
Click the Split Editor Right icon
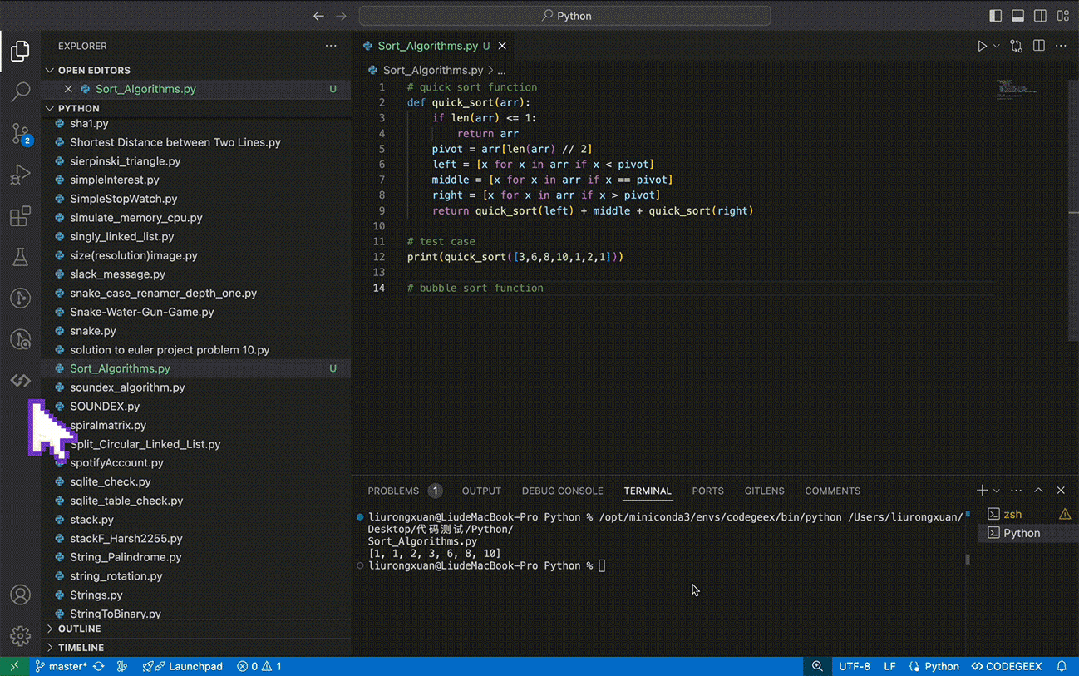tap(1039, 46)
